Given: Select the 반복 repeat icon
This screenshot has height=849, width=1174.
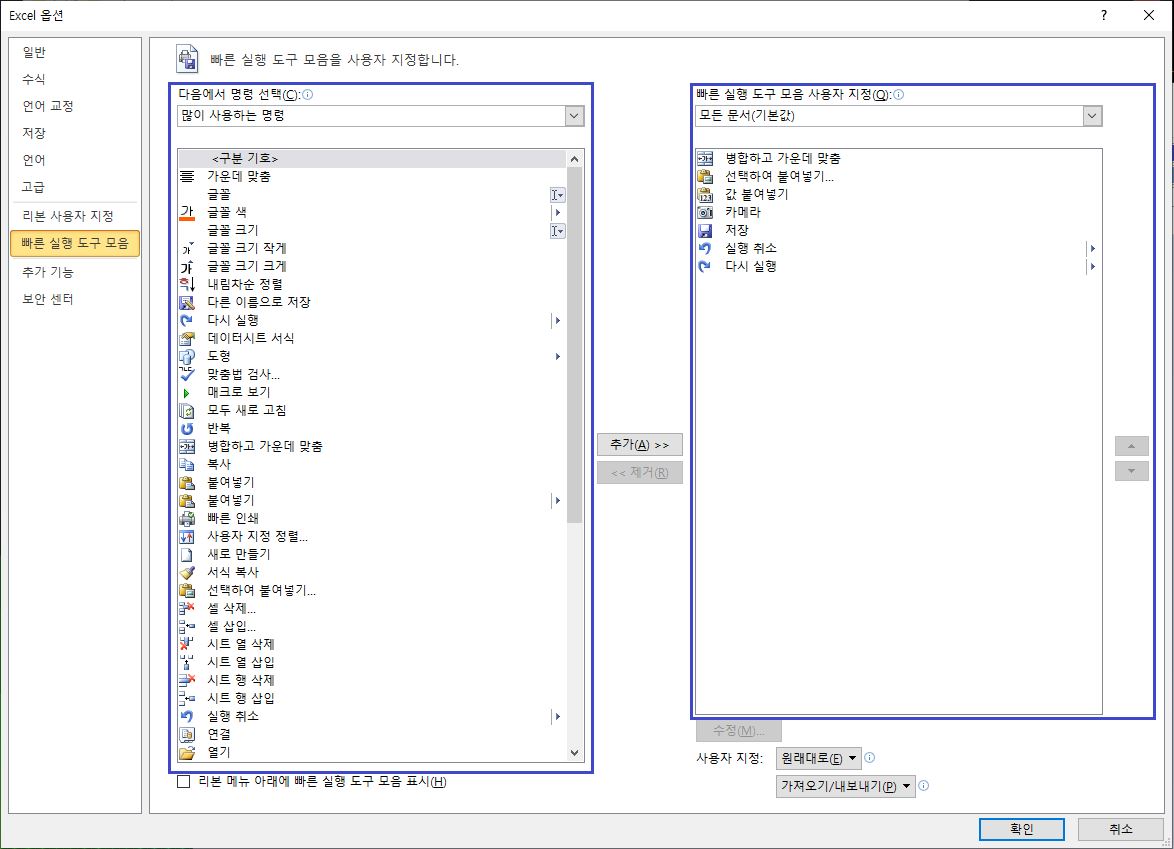Looking at the screenshot, I should pyautogui.click(x=187, y=428).
